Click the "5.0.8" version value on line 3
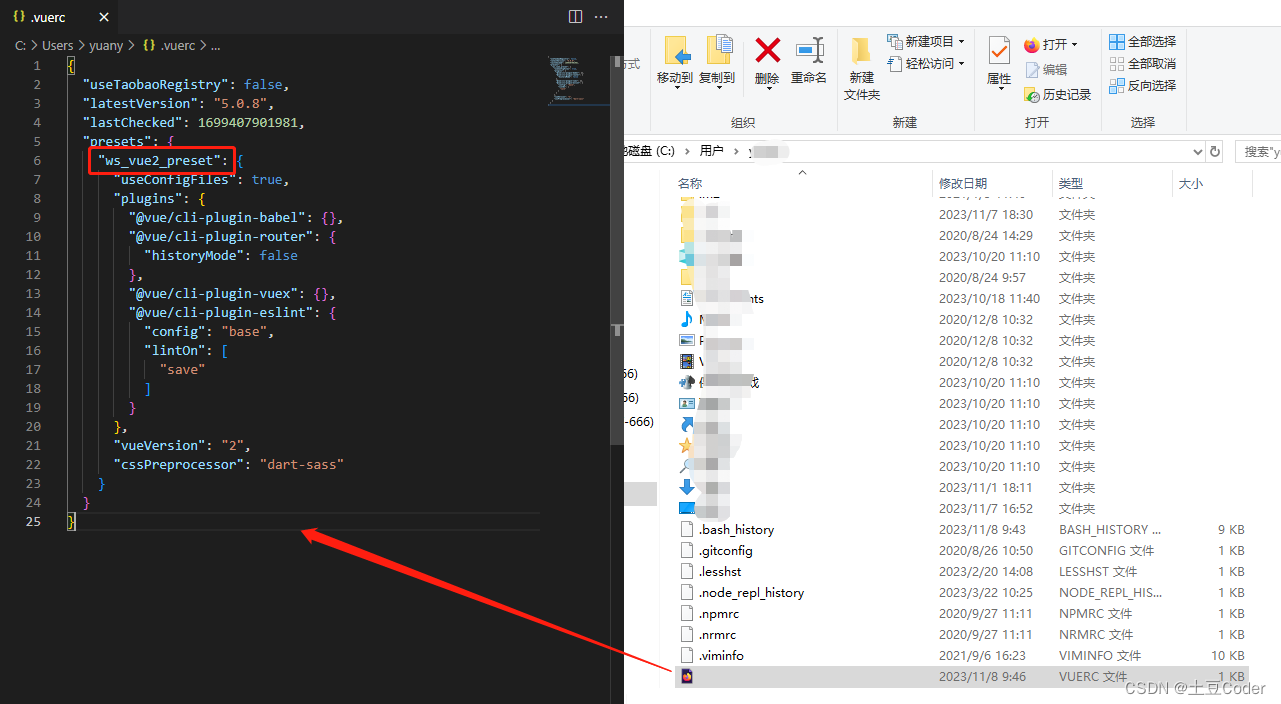Image resolution: width=1281 pixels, height=704 pixels. [x=240, y=103]
